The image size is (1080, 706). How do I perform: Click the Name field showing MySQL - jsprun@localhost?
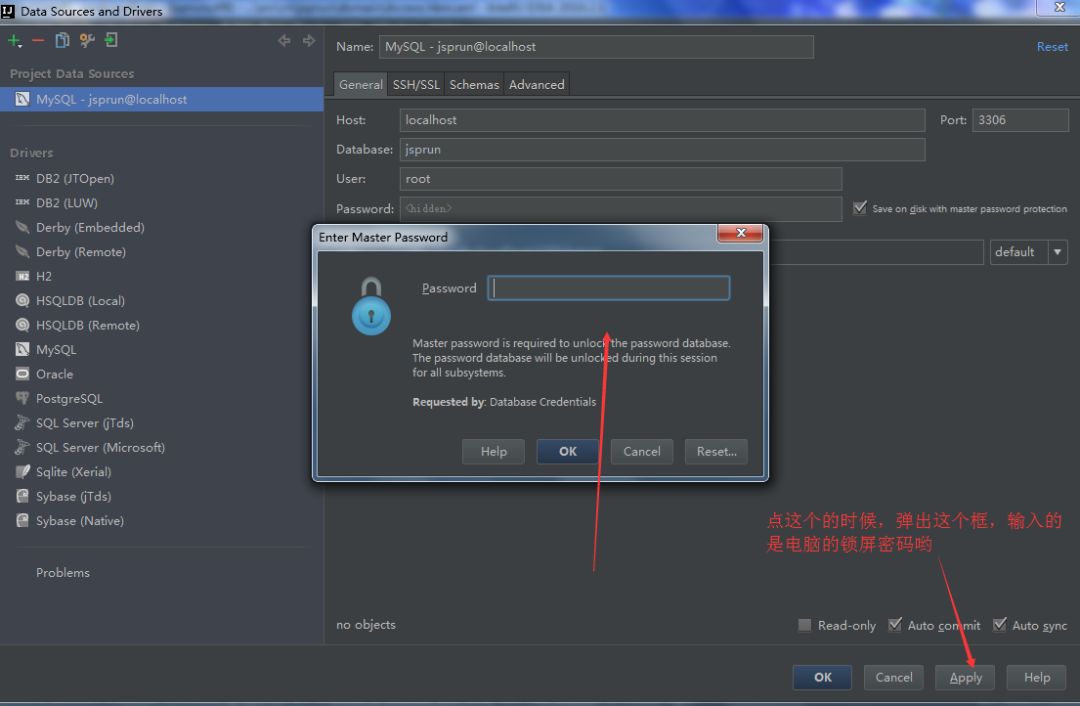coord(596,47)
